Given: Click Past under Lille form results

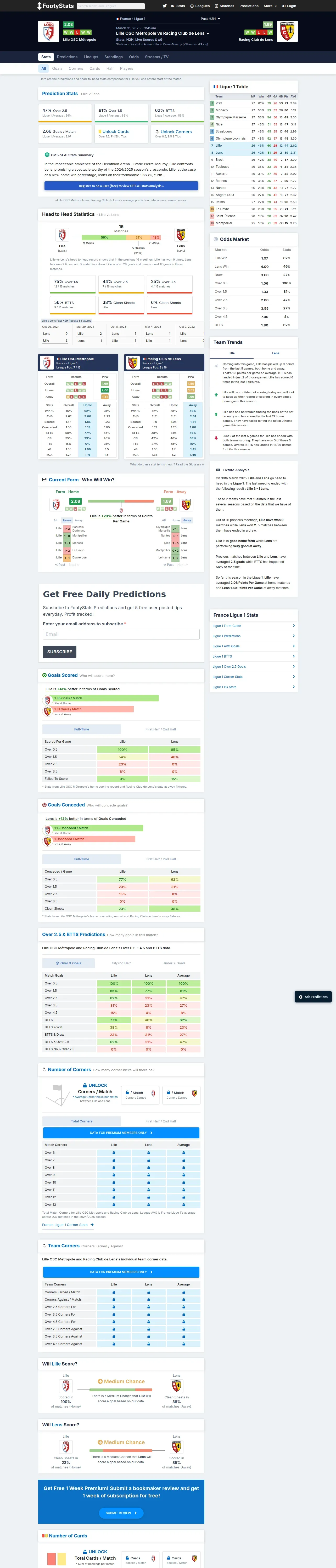Looking at the screenshot, I should 60,565.
